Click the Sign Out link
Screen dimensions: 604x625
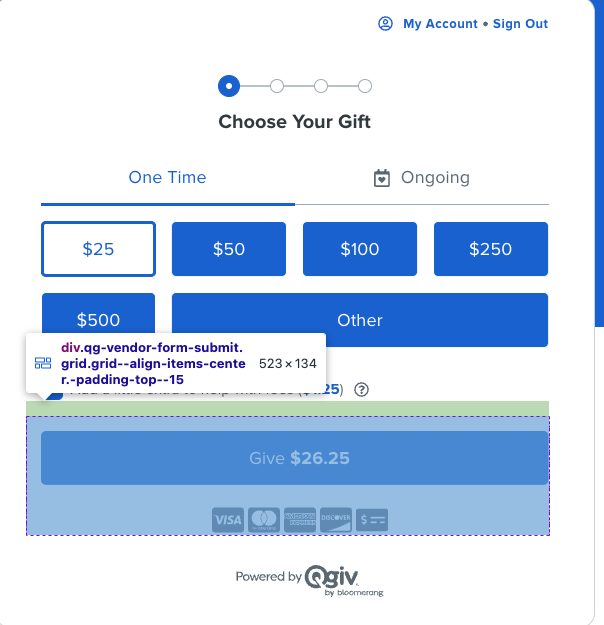[x=520, y=24]
